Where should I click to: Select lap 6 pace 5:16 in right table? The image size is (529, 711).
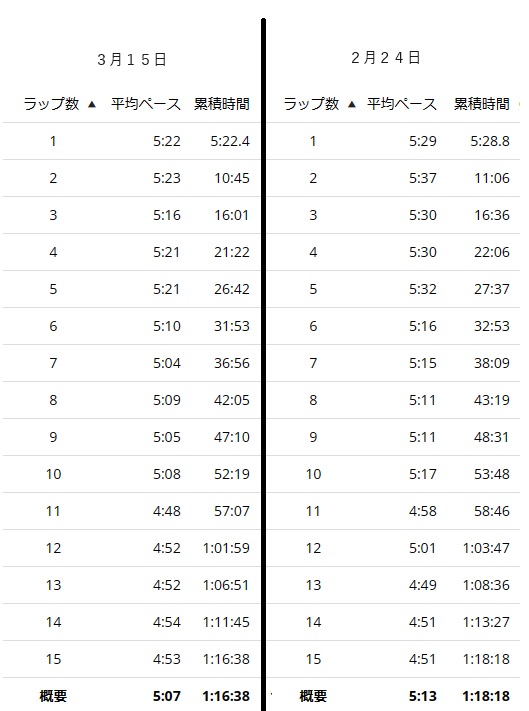click(422, 326)
